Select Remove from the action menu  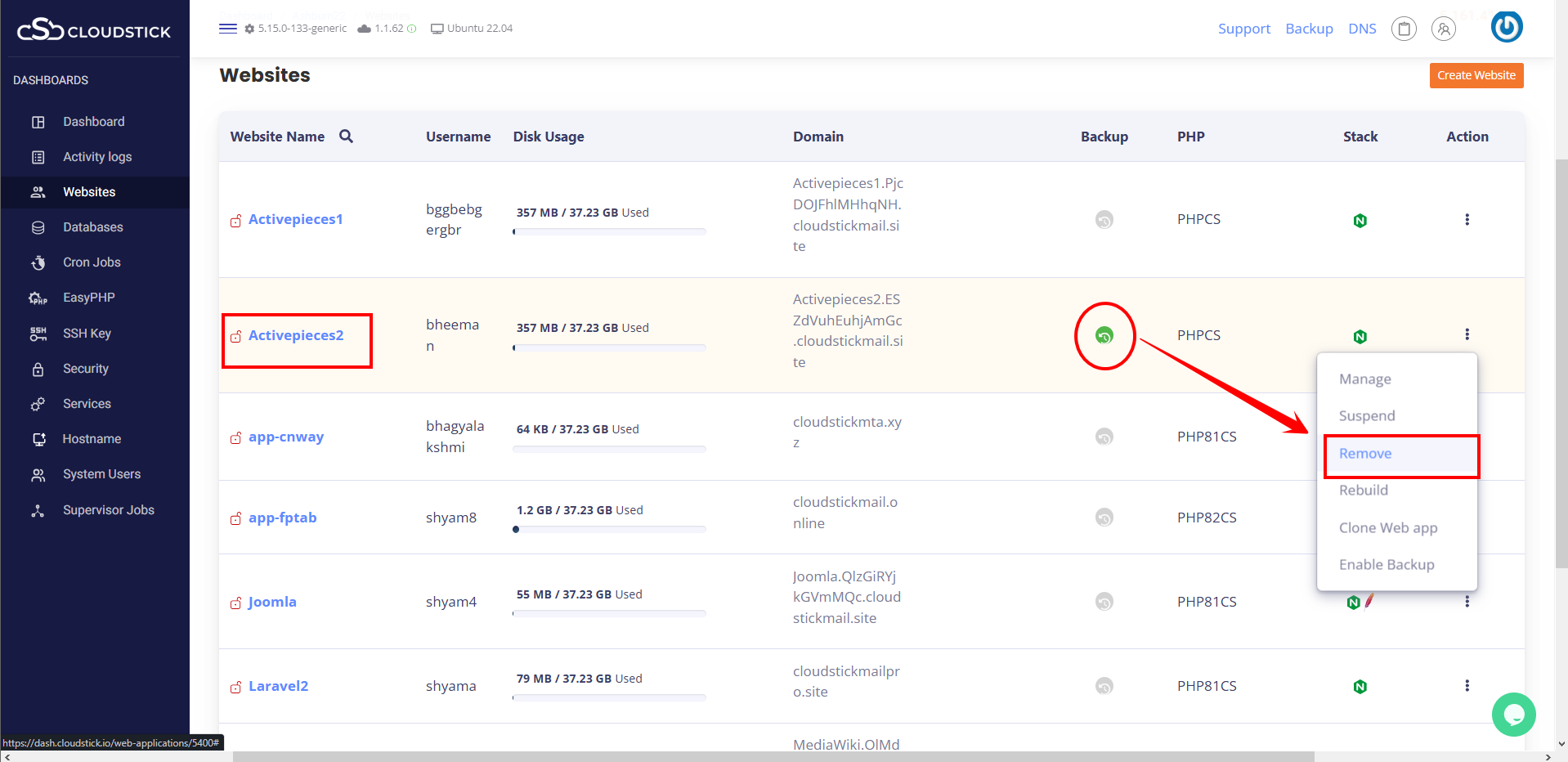1364,454
